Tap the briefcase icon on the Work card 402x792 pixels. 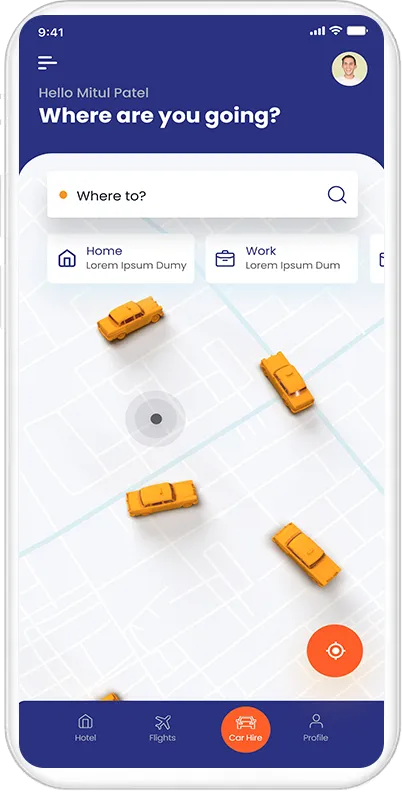coord(225,259)
